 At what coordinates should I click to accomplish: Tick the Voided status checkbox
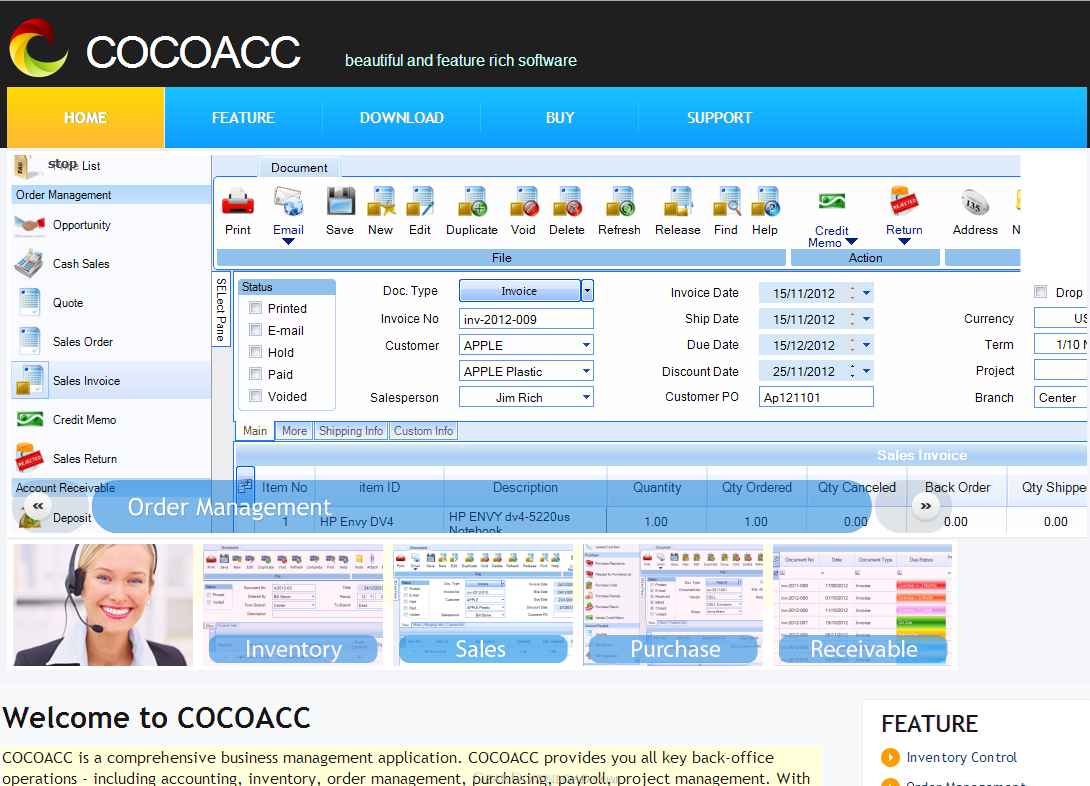coord(256,396)
